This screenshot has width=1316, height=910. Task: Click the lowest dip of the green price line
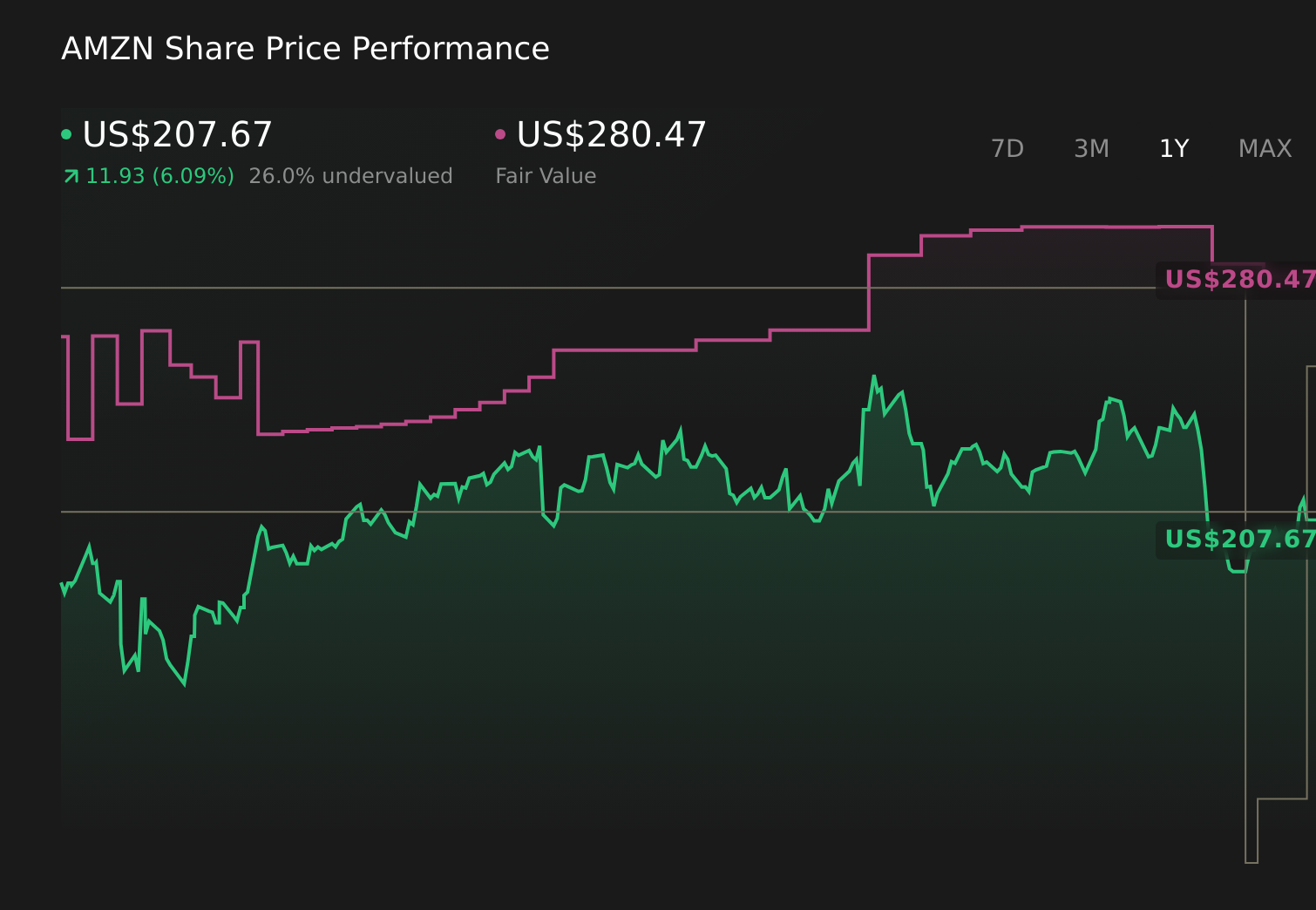click(x=184, y=684)
